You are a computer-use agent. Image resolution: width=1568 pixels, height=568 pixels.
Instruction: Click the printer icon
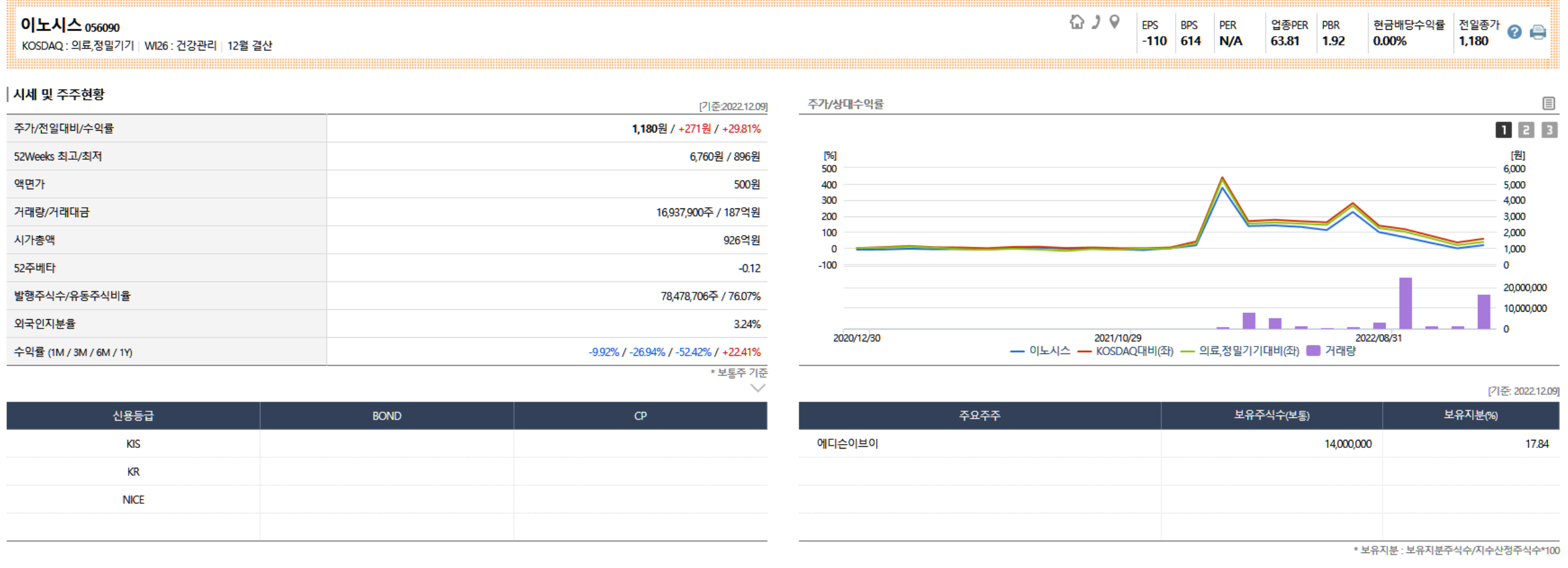pos(1538,32)
